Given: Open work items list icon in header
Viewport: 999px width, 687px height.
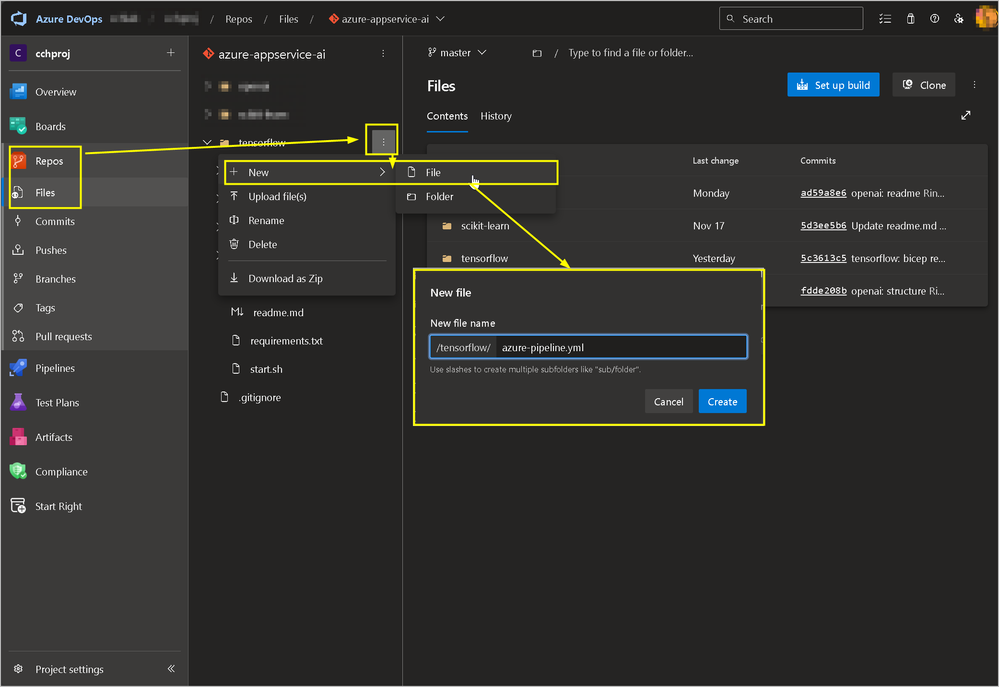Looking at the screenshot, I should coord(885,18).
